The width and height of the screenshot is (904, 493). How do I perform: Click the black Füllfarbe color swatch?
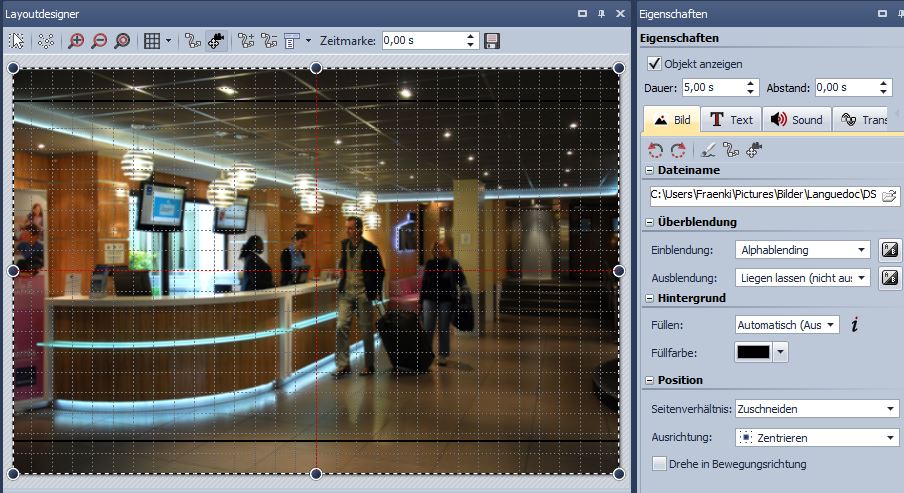(x=753, y=352)
